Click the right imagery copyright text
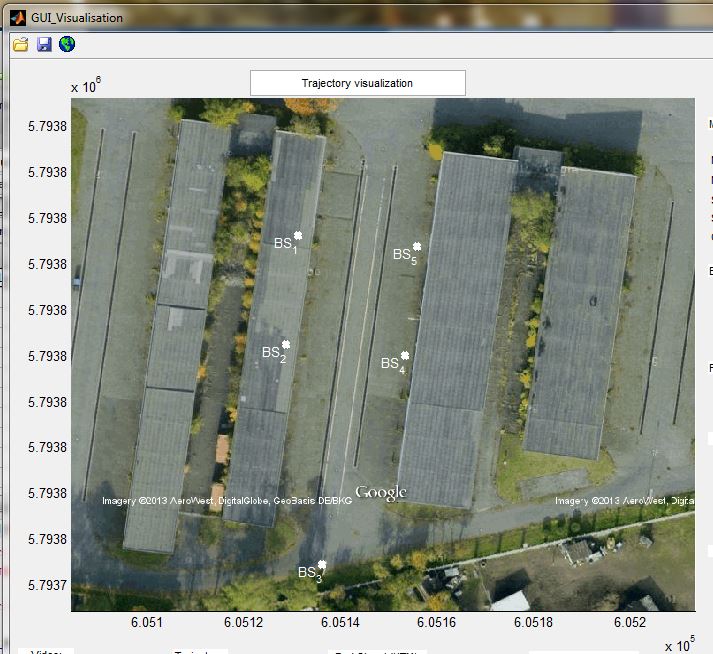 (624, 501)
